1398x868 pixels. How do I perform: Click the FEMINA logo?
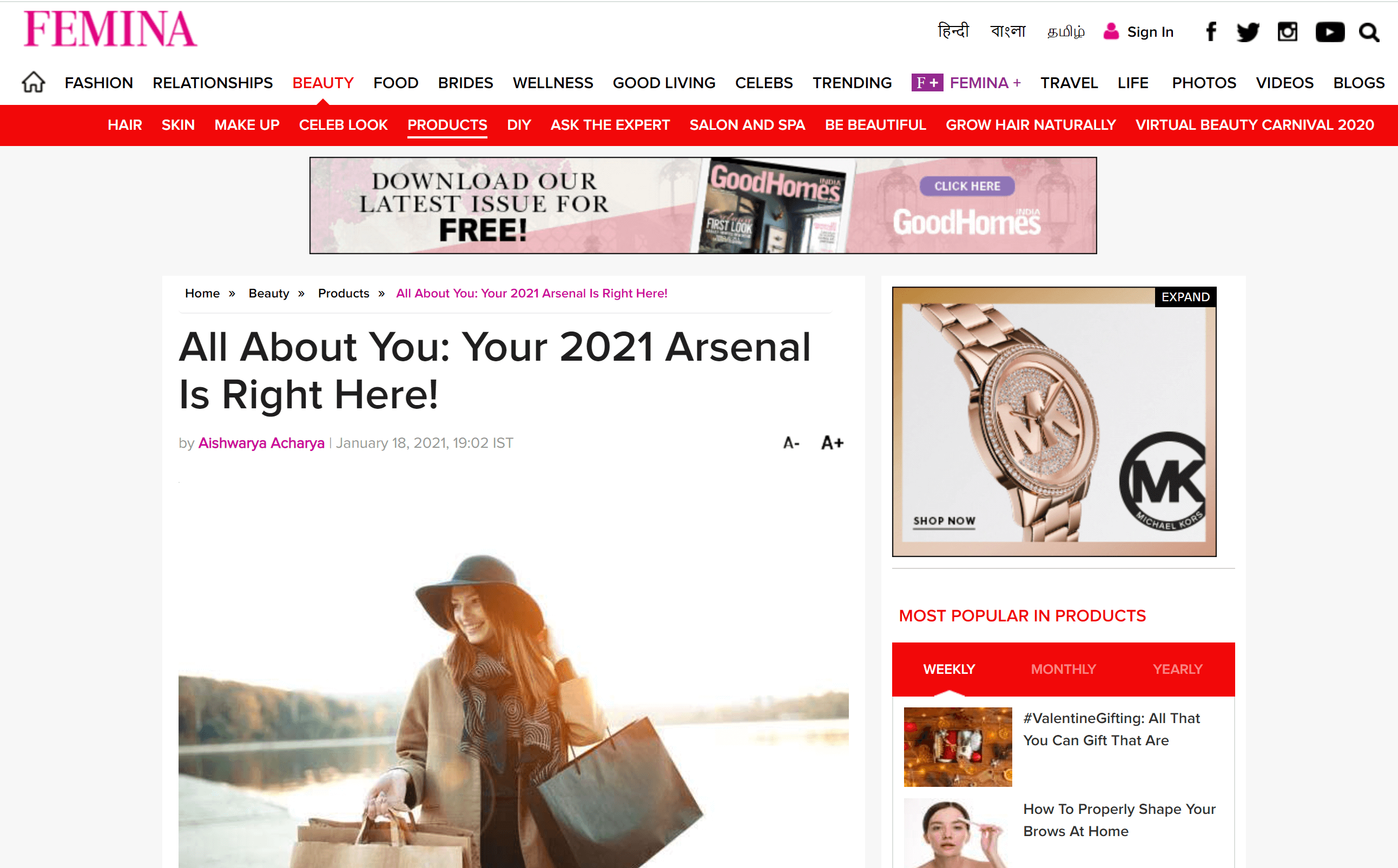[x=110, y=29]
